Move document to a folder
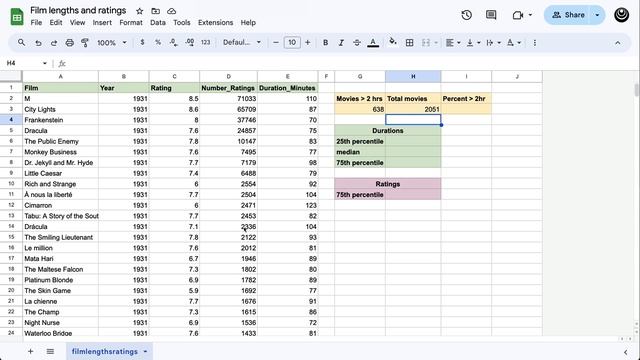The height and width of the screenshot is (360, 640). click(x=156, y=11)
